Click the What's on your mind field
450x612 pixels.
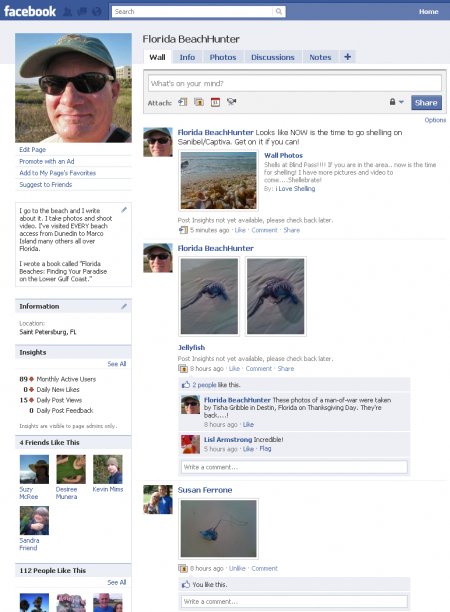[295, 84]
